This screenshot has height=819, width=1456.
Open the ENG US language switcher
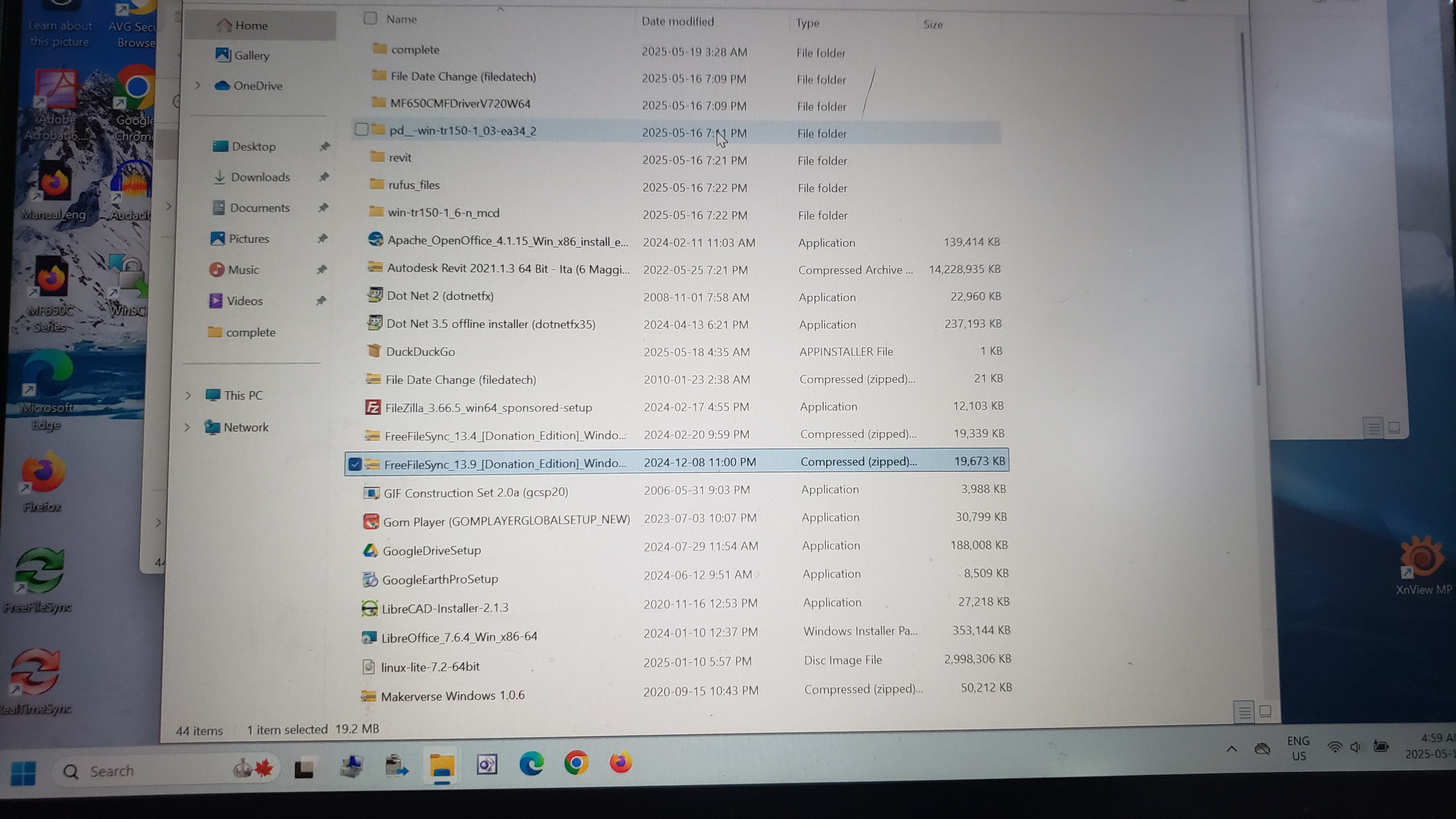(1298, 748)
